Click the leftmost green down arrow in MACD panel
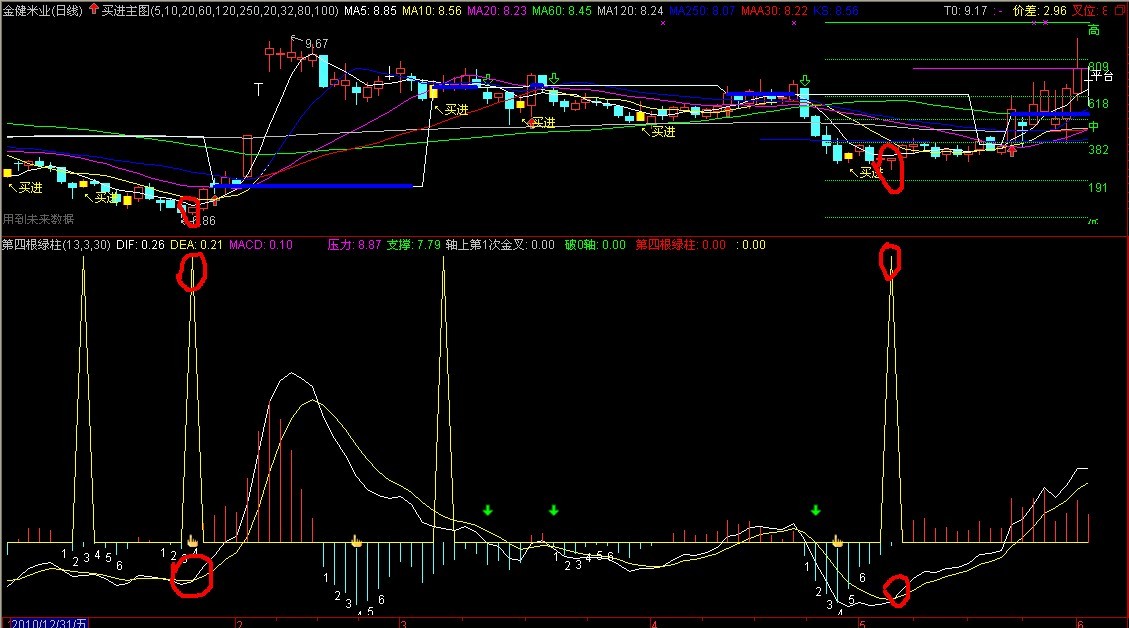The height and width of the screenshot is (628, 1129). point(487,510)
